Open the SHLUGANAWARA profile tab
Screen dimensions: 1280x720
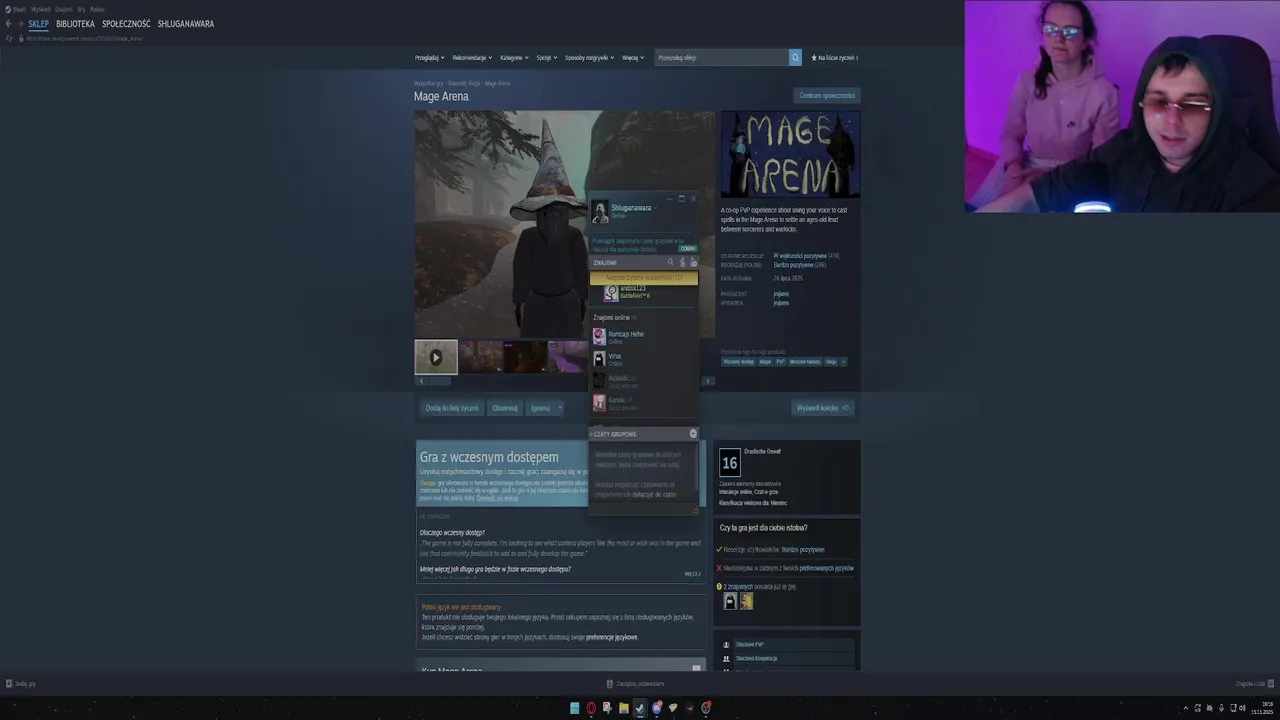186,24
